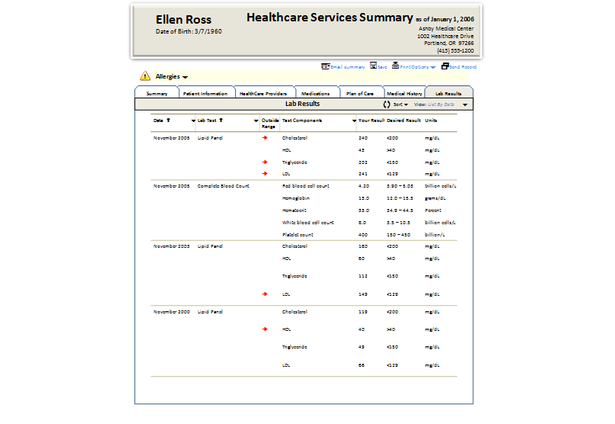Click the Percent units cell
The image size is (615, 424).
[x=433, y=210]
